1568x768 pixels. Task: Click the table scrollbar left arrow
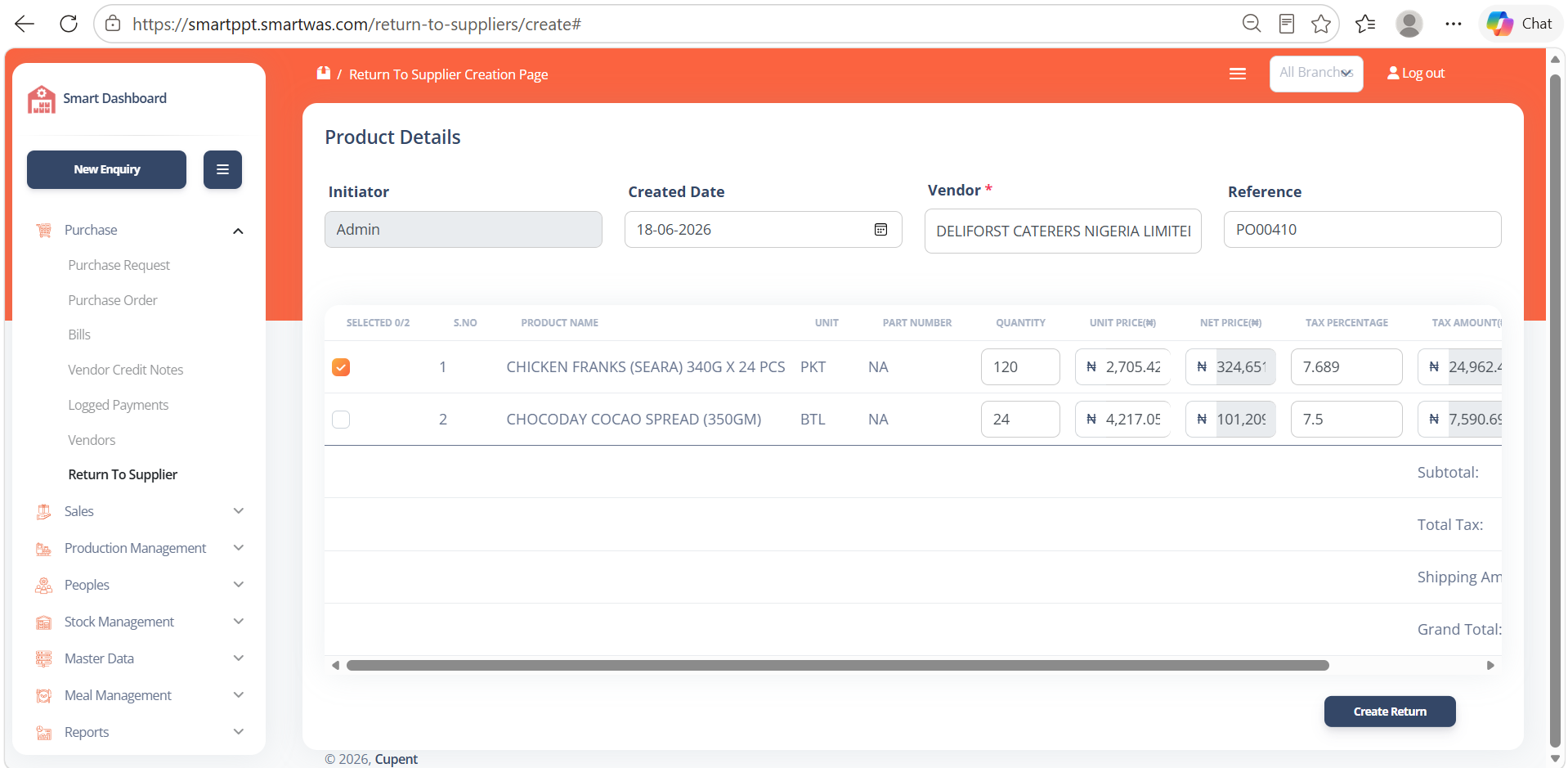coord(335,666)
